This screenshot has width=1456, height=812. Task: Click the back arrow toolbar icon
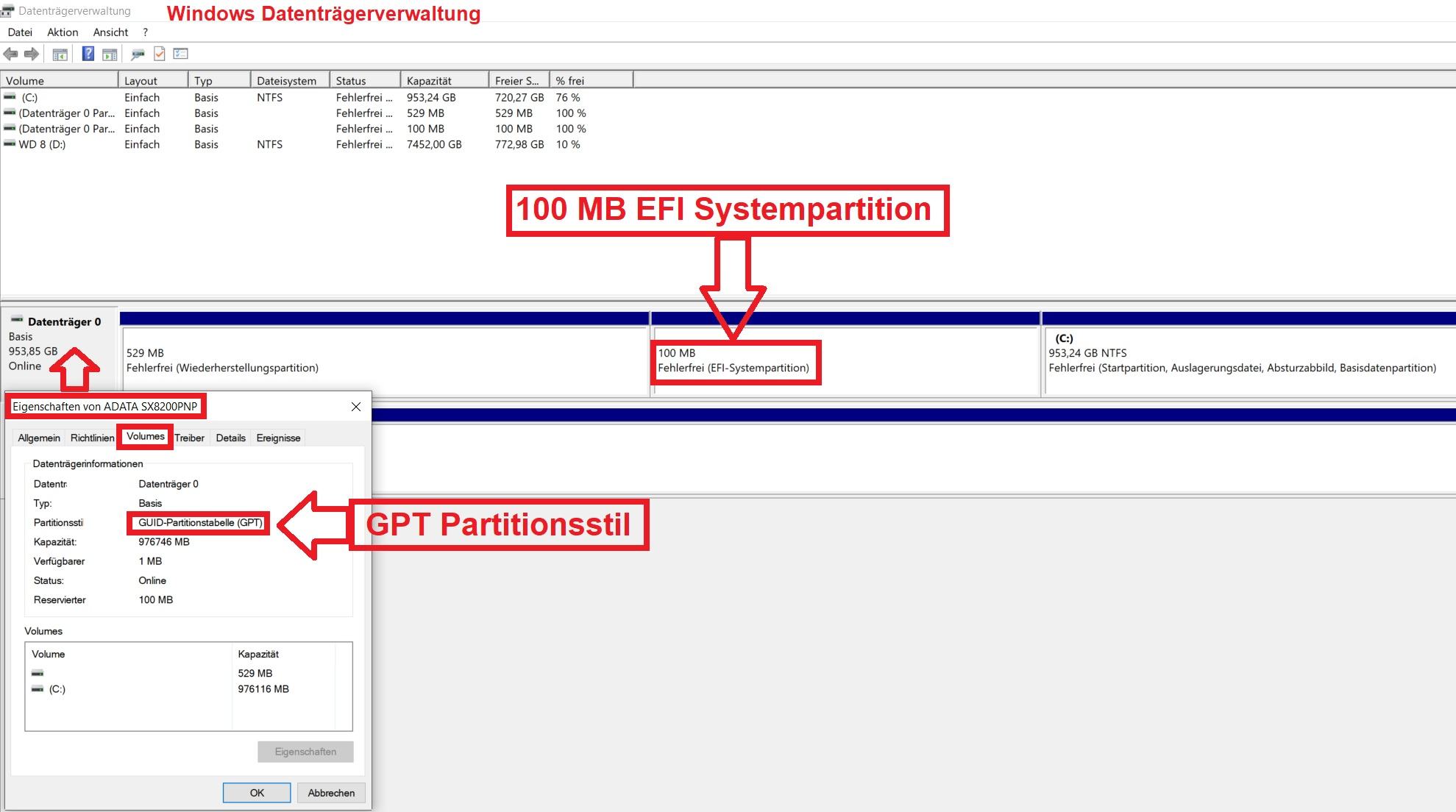[10, 54]
